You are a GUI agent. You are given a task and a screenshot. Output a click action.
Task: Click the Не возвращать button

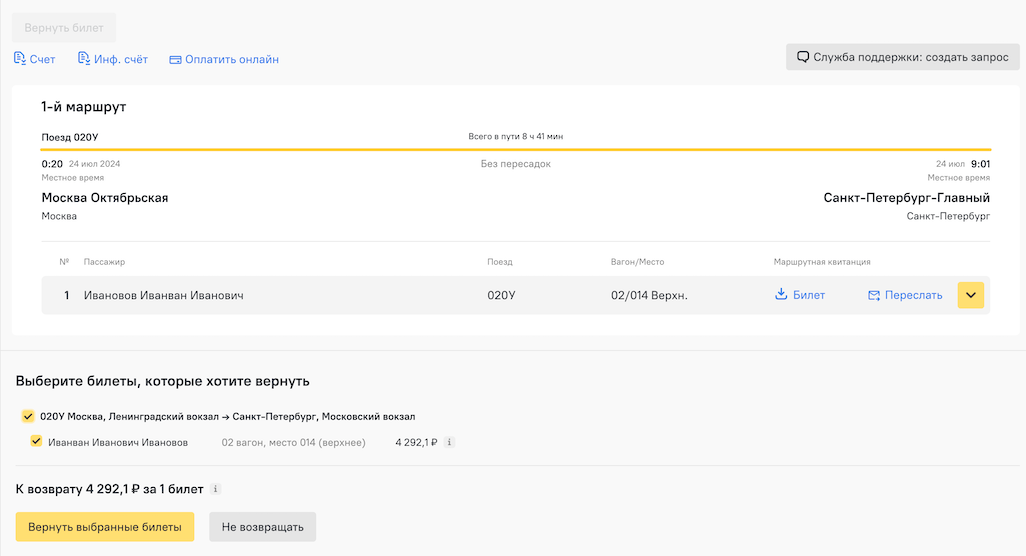coord(262,527)
